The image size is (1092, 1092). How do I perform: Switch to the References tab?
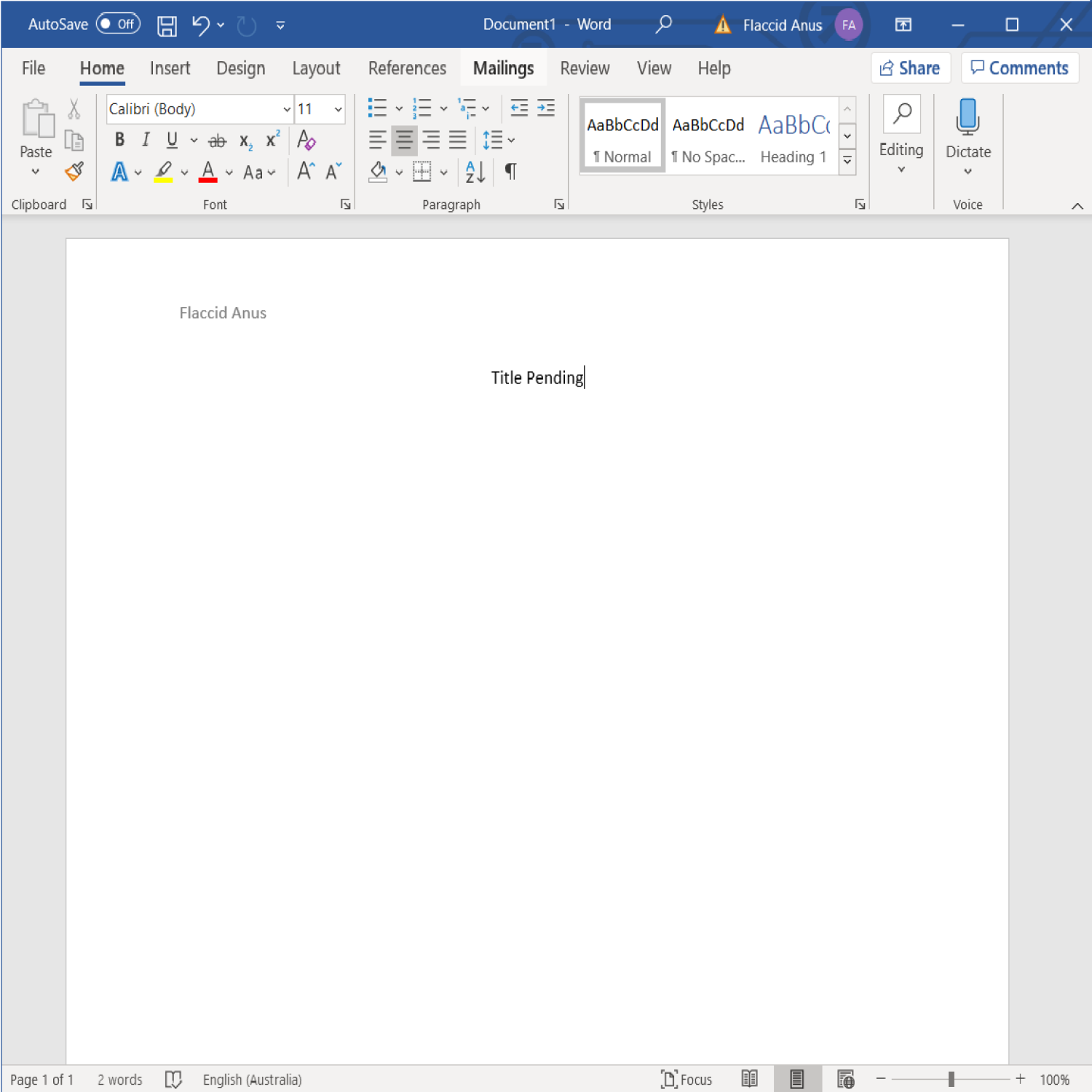407,68
